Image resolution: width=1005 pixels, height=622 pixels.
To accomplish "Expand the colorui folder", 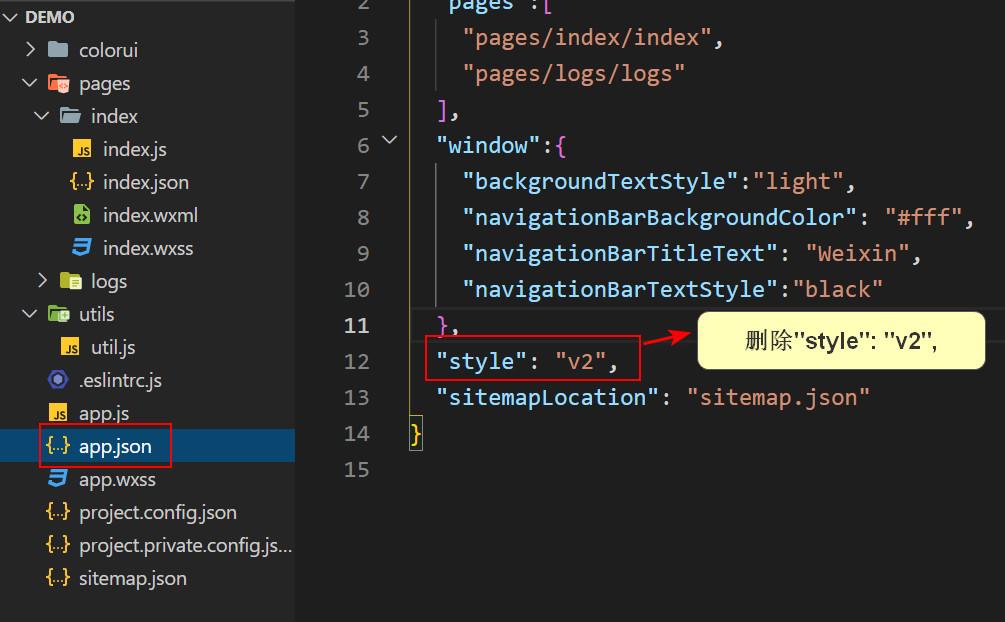I will pos(29,49).
